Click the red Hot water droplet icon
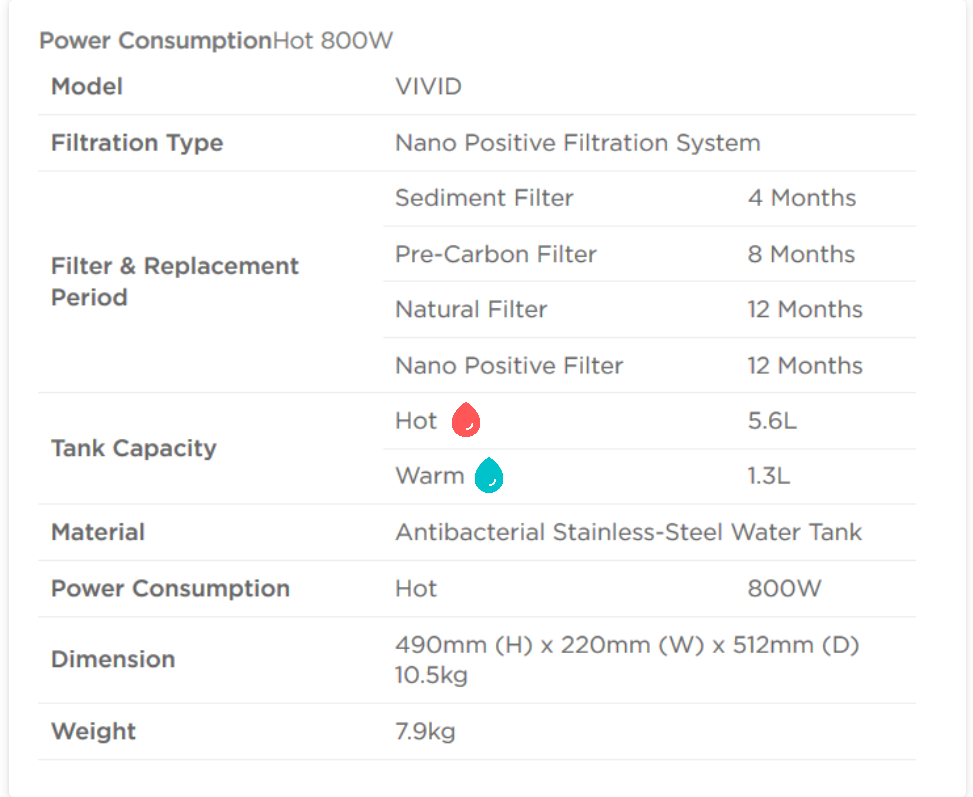Viewport: 973px width, 797px height. pyautogui.click(x=465, y=420)
